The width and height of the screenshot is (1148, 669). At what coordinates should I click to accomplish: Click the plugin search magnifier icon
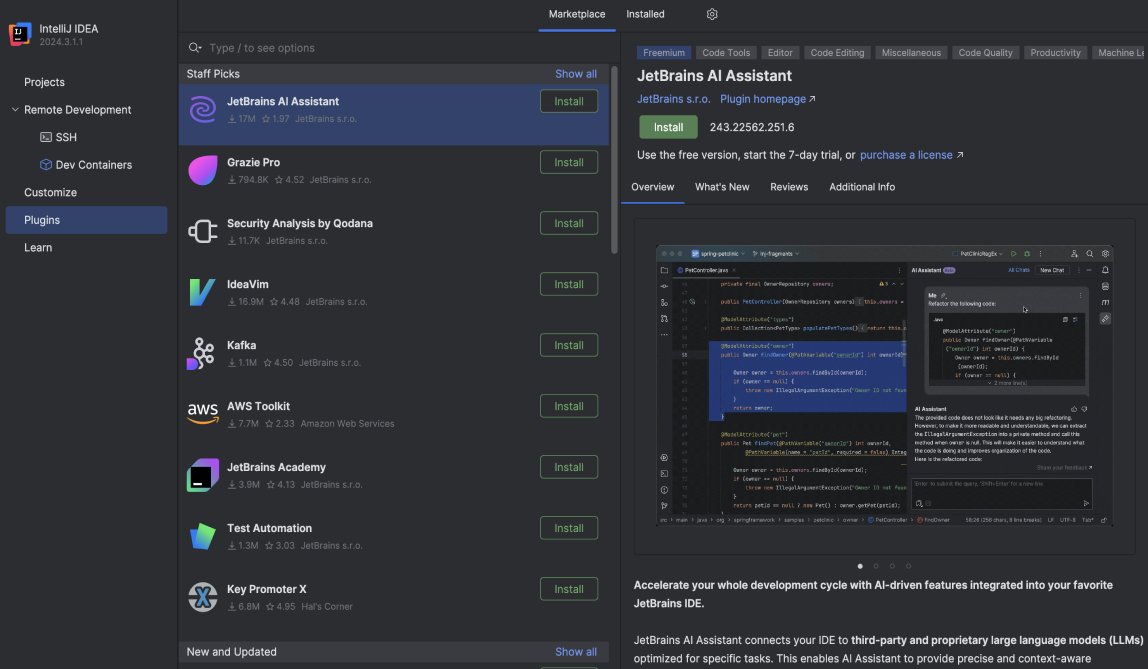pyautogui.click(x=195, y=48)
